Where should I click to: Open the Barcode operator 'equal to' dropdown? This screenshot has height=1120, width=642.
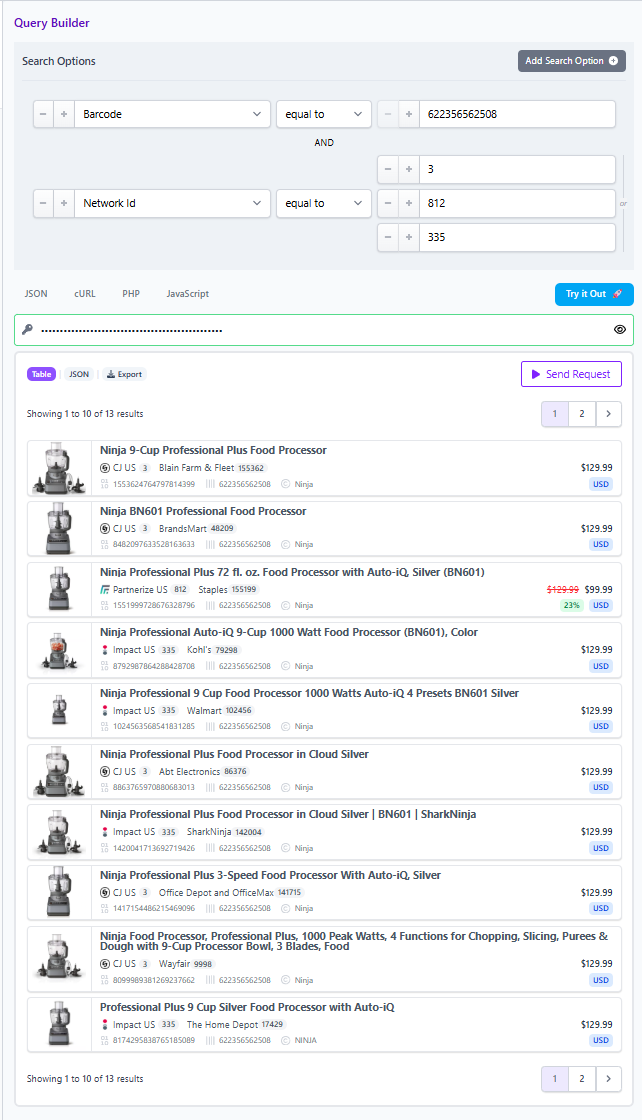323,114
